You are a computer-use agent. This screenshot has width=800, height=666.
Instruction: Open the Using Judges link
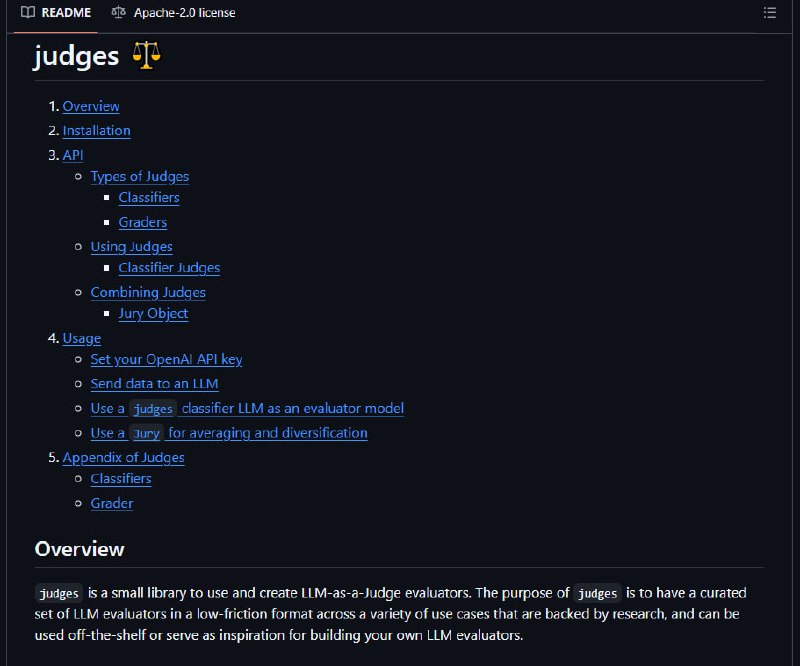pyautogui.click(x=132, y=247)
